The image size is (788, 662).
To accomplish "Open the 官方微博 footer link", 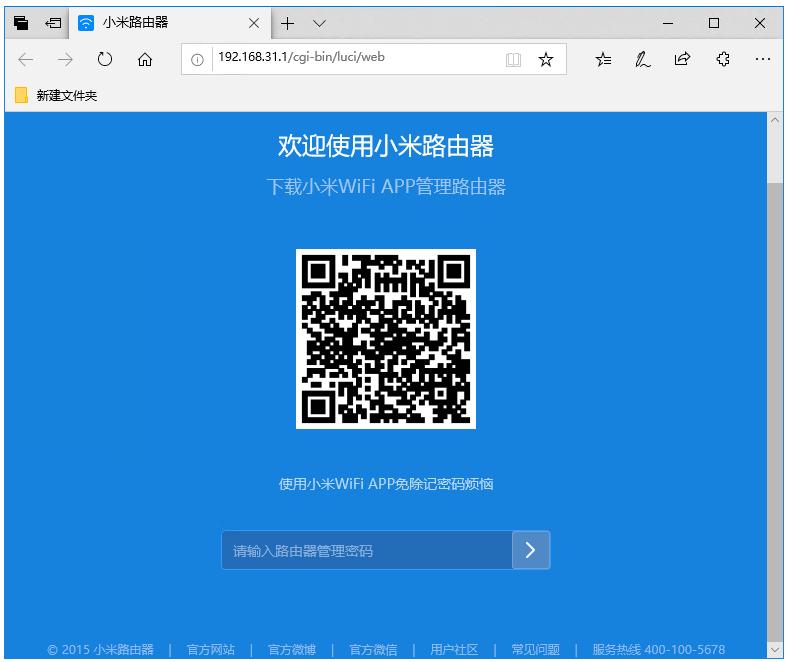I will (292, 650).
